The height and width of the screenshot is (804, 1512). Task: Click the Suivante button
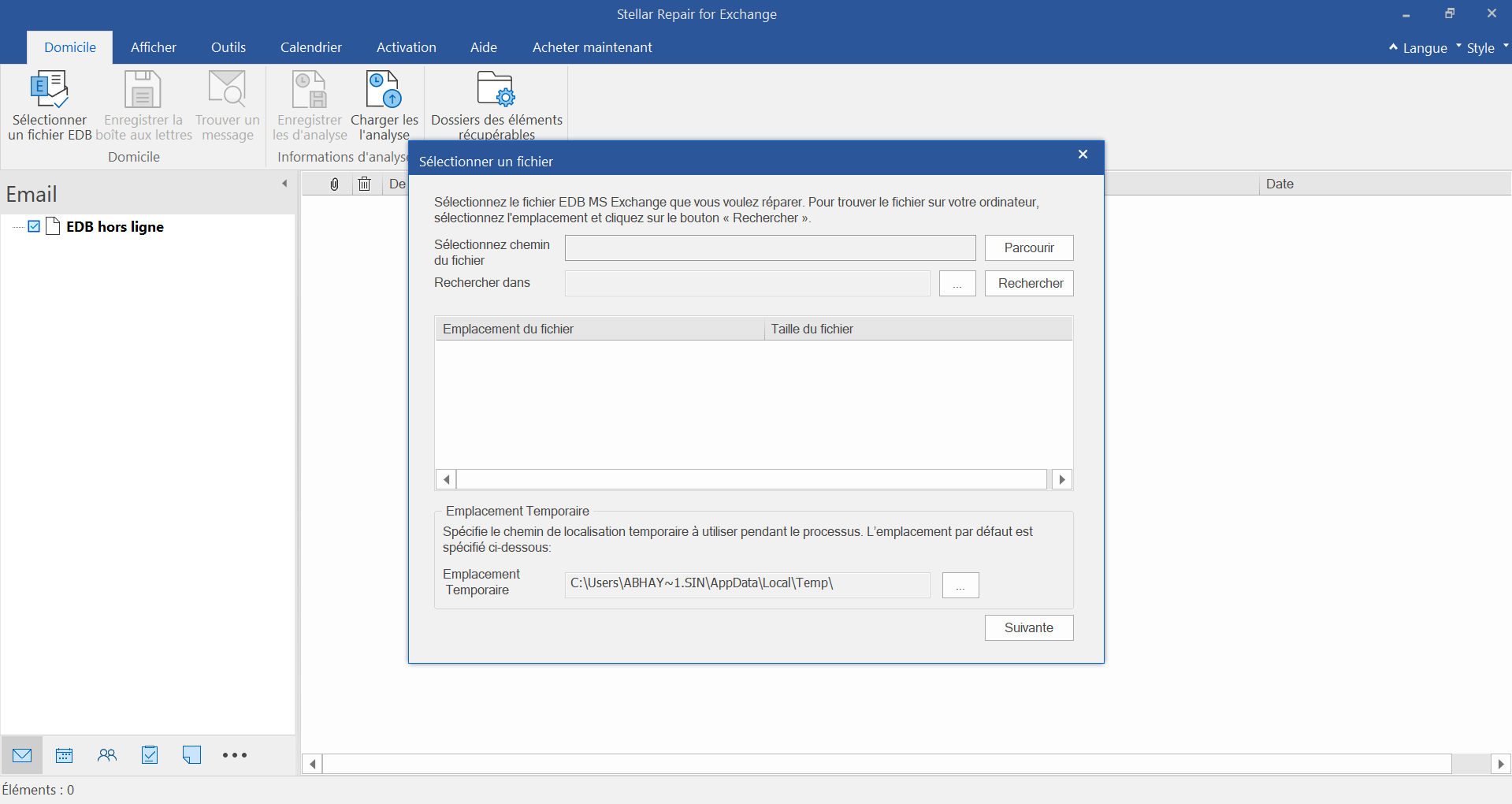click(x=1029, y=627)
